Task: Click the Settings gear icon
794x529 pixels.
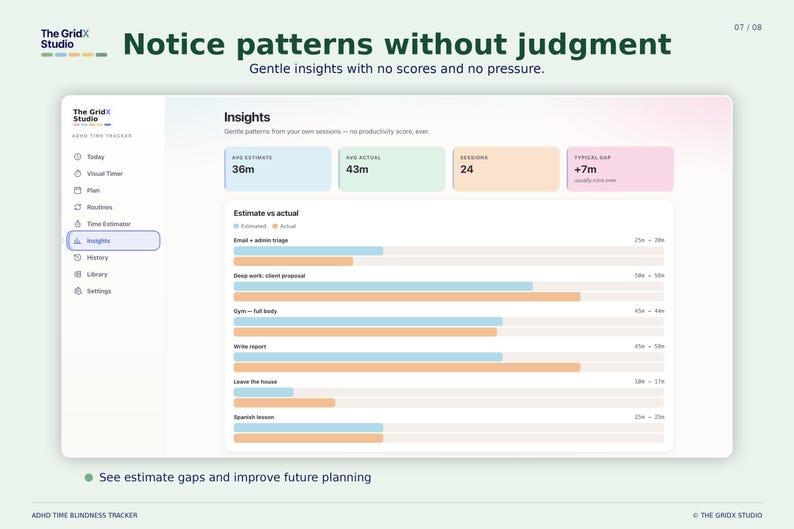Action: 77,291
